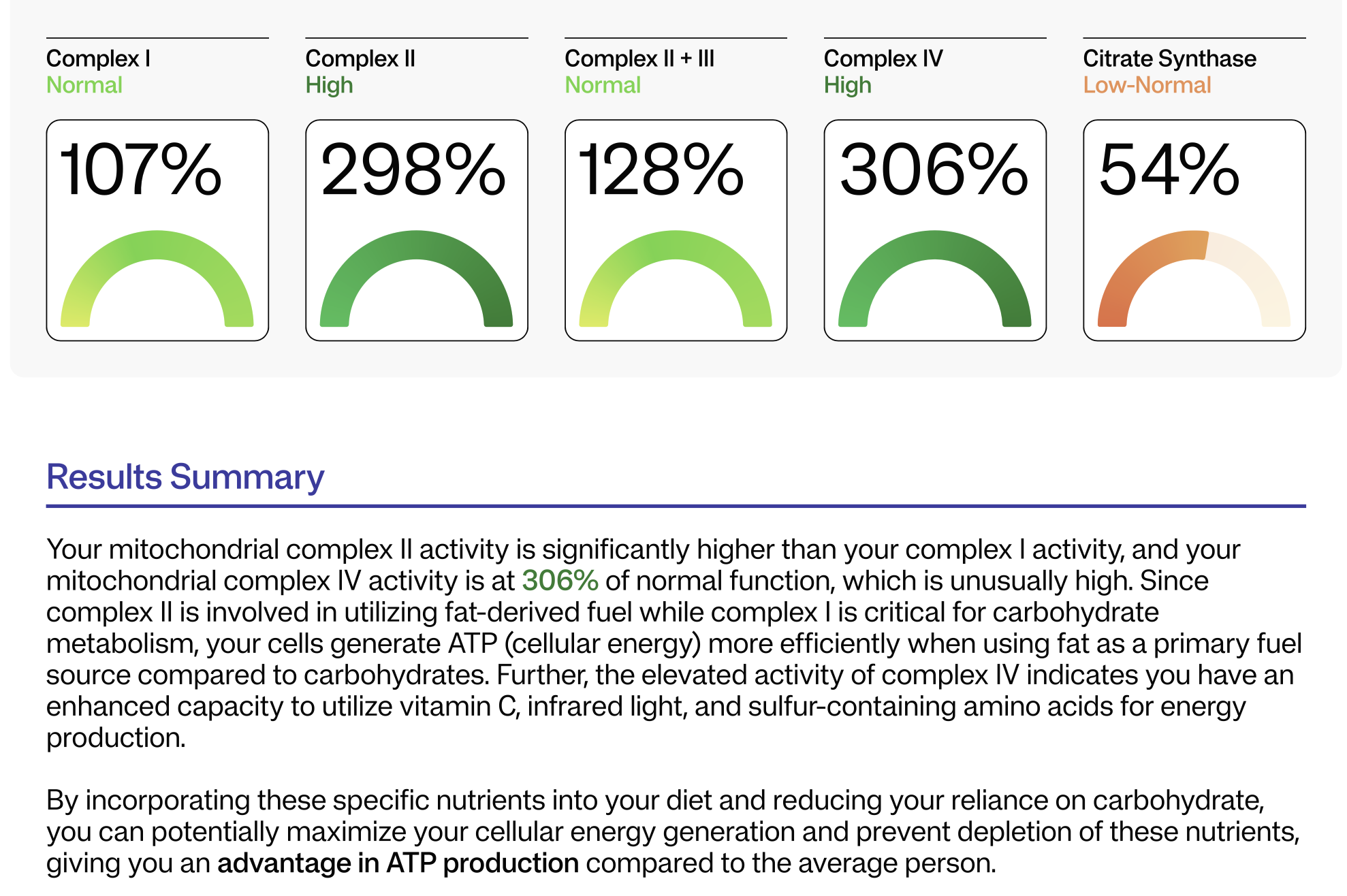The image size is (1347, 896).
Task: Click the Complex IV gauge arc
Action: coord(934,278)
